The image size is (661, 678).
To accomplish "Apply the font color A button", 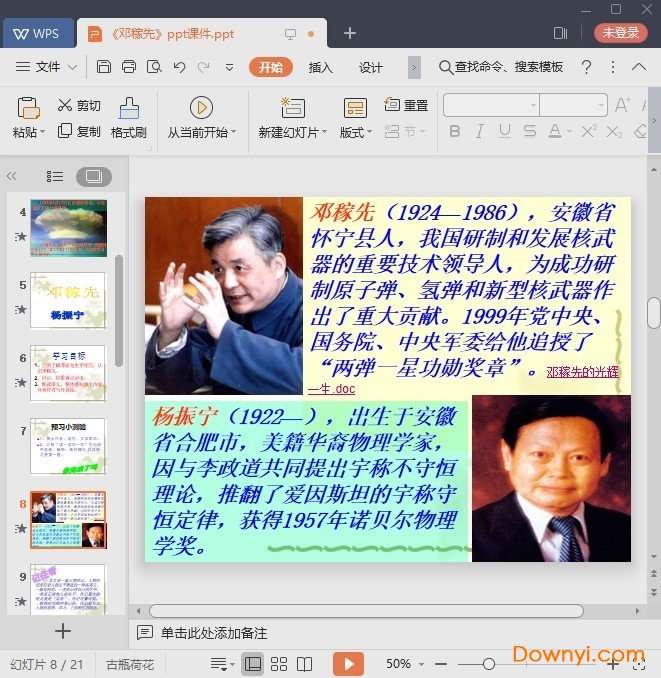I will click(x=555, y=131).
